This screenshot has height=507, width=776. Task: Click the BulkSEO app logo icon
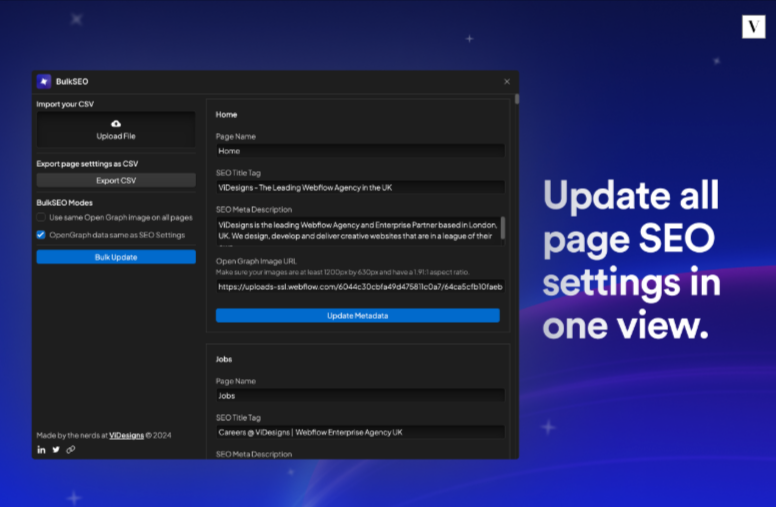(44, 81)
